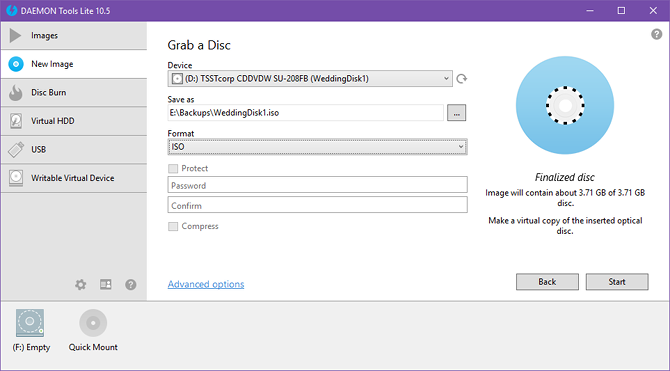The image size is (670, 371).
Task: Click the Save as path field
Action: click(x=306, y=113)
